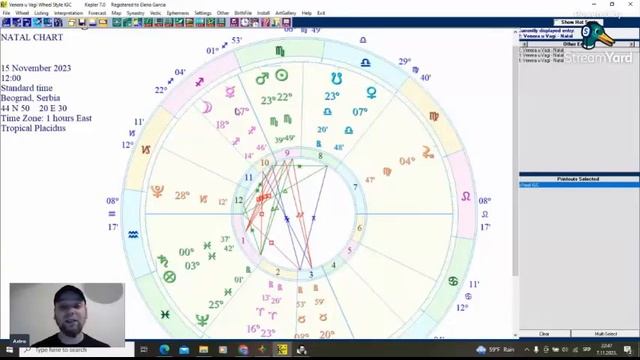640x360 pixels.
Task: Open the notification center icon
Action: (x=628, y=350)
